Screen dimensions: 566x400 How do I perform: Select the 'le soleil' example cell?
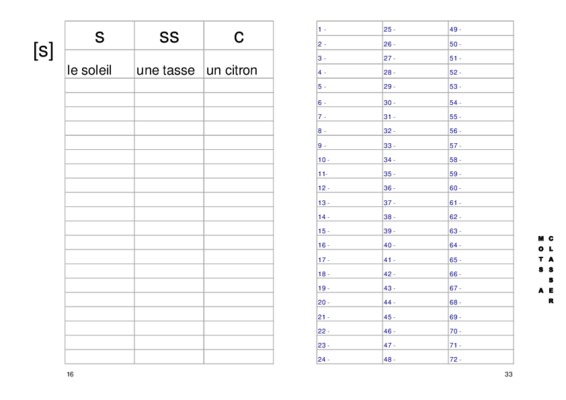(100, 64)
